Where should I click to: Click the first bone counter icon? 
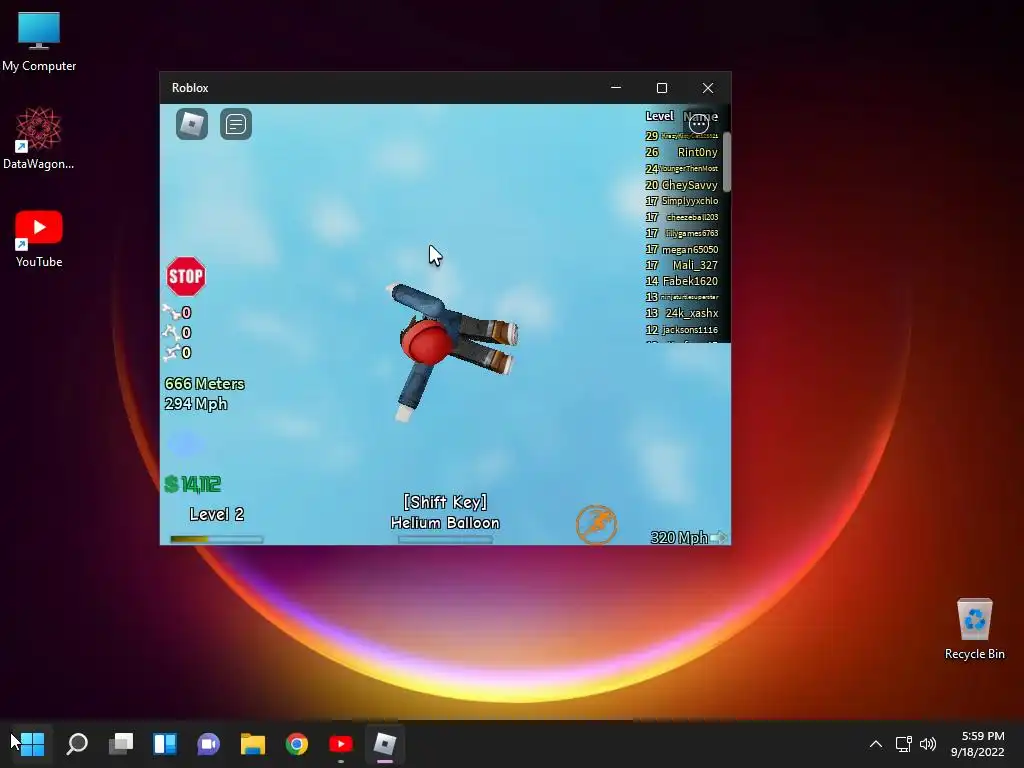pyautogui.click(x=171, y=312)
